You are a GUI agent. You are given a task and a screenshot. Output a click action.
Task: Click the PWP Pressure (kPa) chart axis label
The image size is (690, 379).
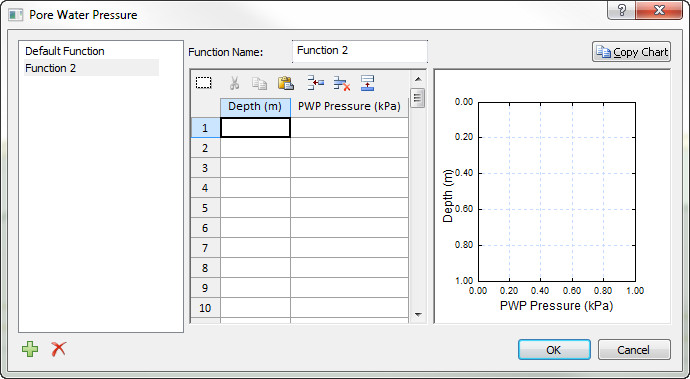tap(557, 305)
